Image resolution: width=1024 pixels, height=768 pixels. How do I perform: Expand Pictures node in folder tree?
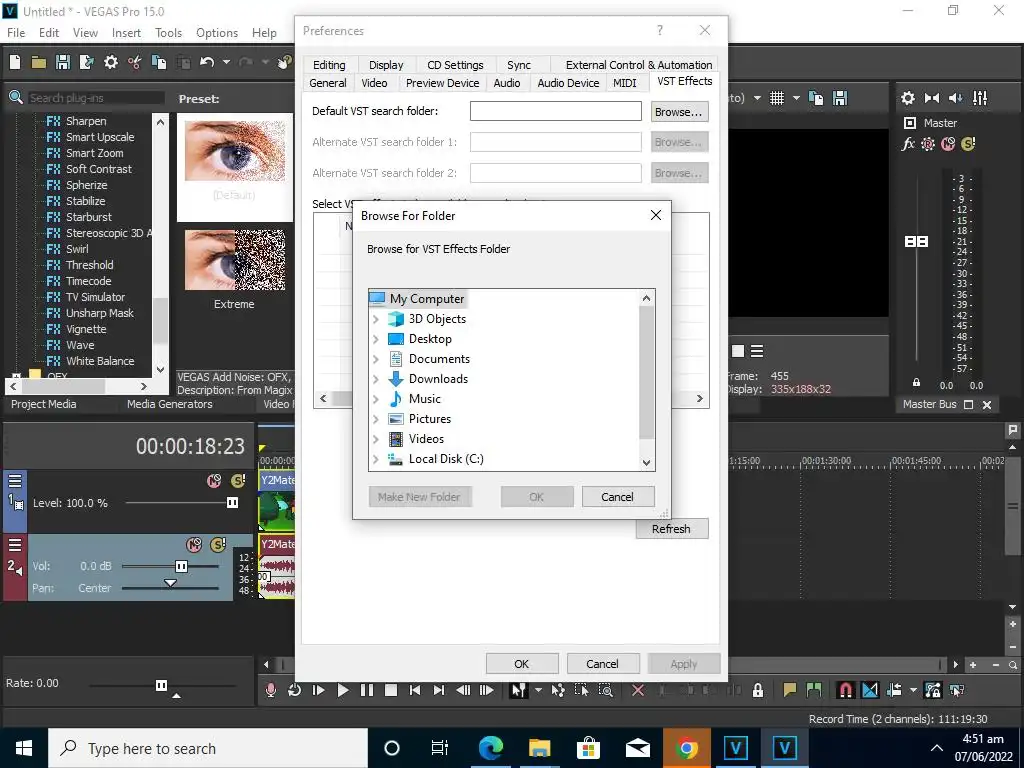[376, 419]
